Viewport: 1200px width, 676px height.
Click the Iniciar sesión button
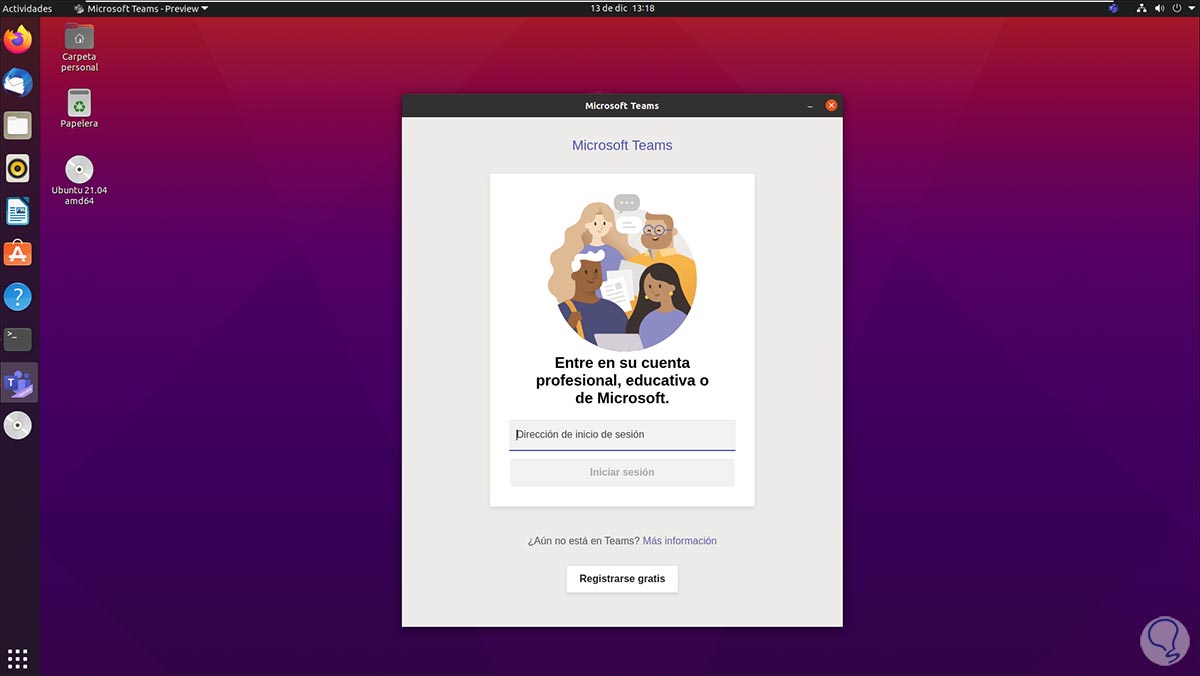pos(622,472)
